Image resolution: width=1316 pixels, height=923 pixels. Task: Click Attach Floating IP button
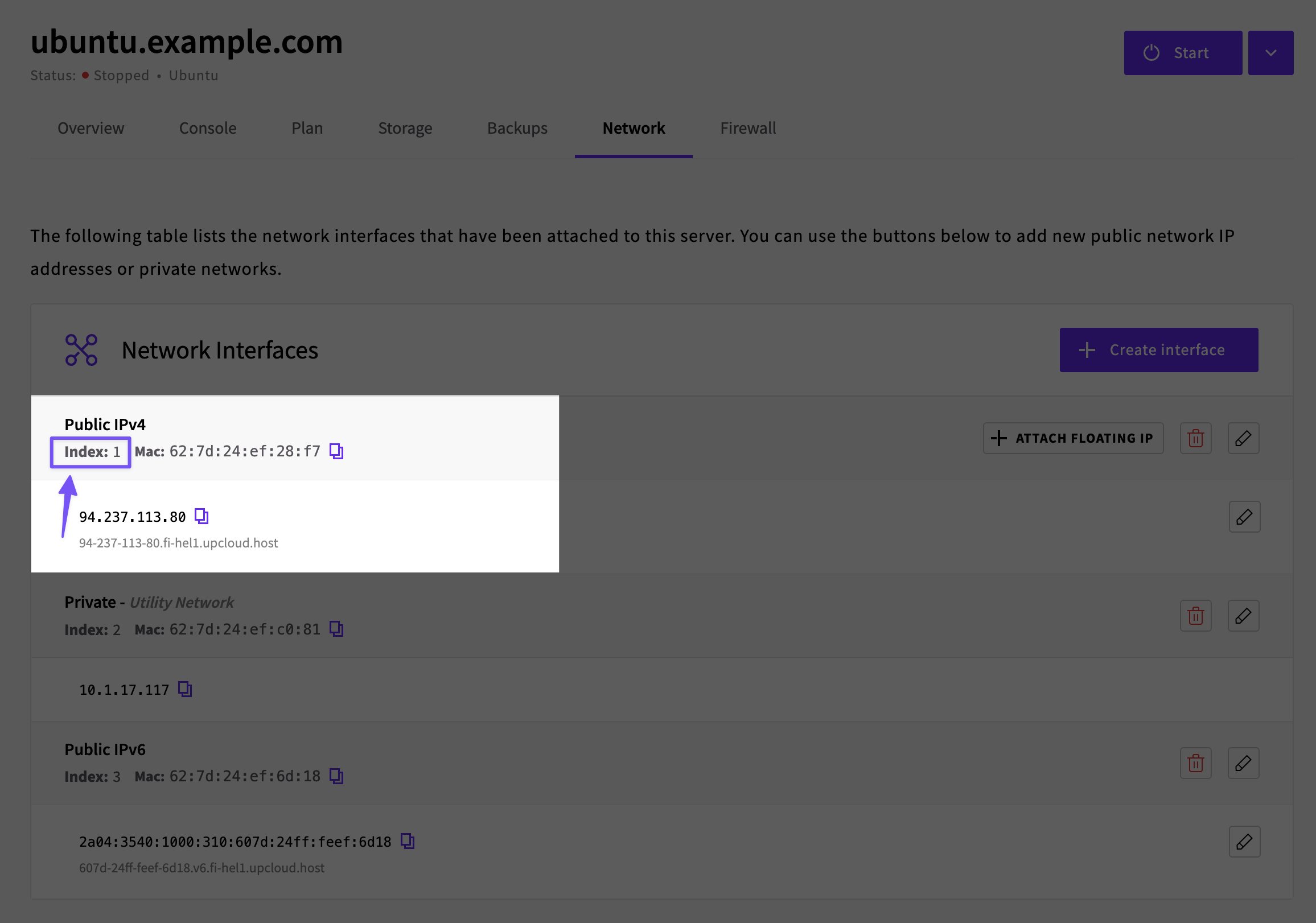click(1073, 438)
